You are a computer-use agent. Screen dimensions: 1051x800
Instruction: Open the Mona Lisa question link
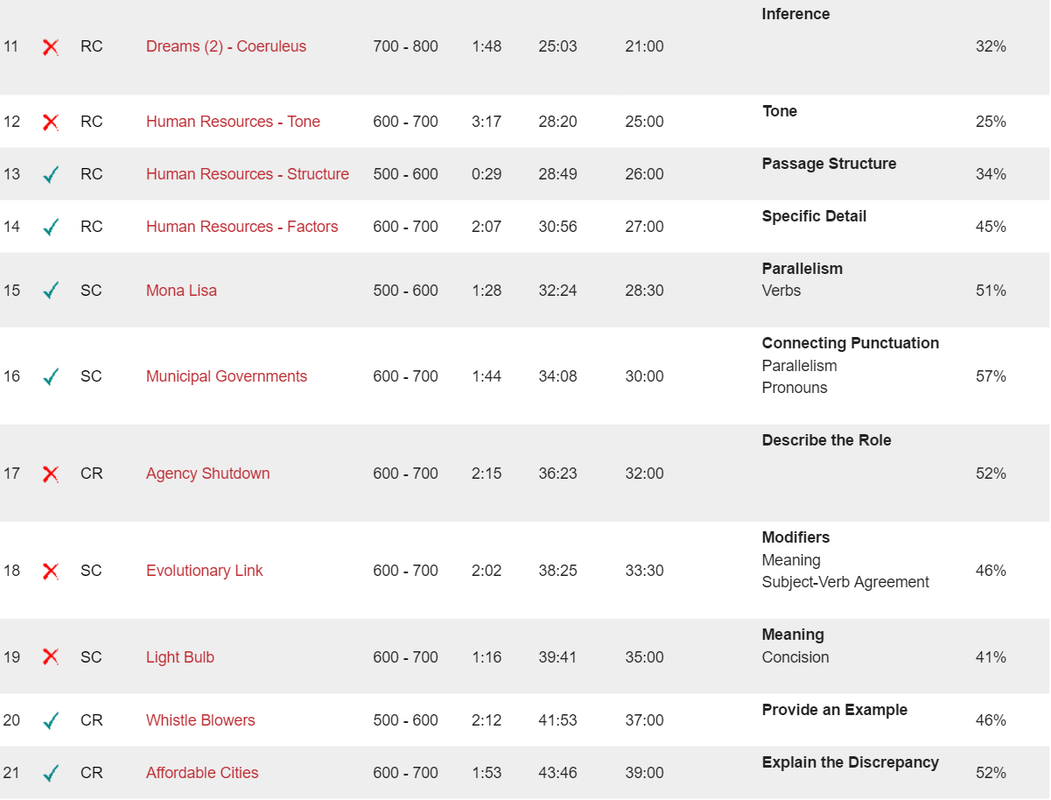[x=181, y=290]
